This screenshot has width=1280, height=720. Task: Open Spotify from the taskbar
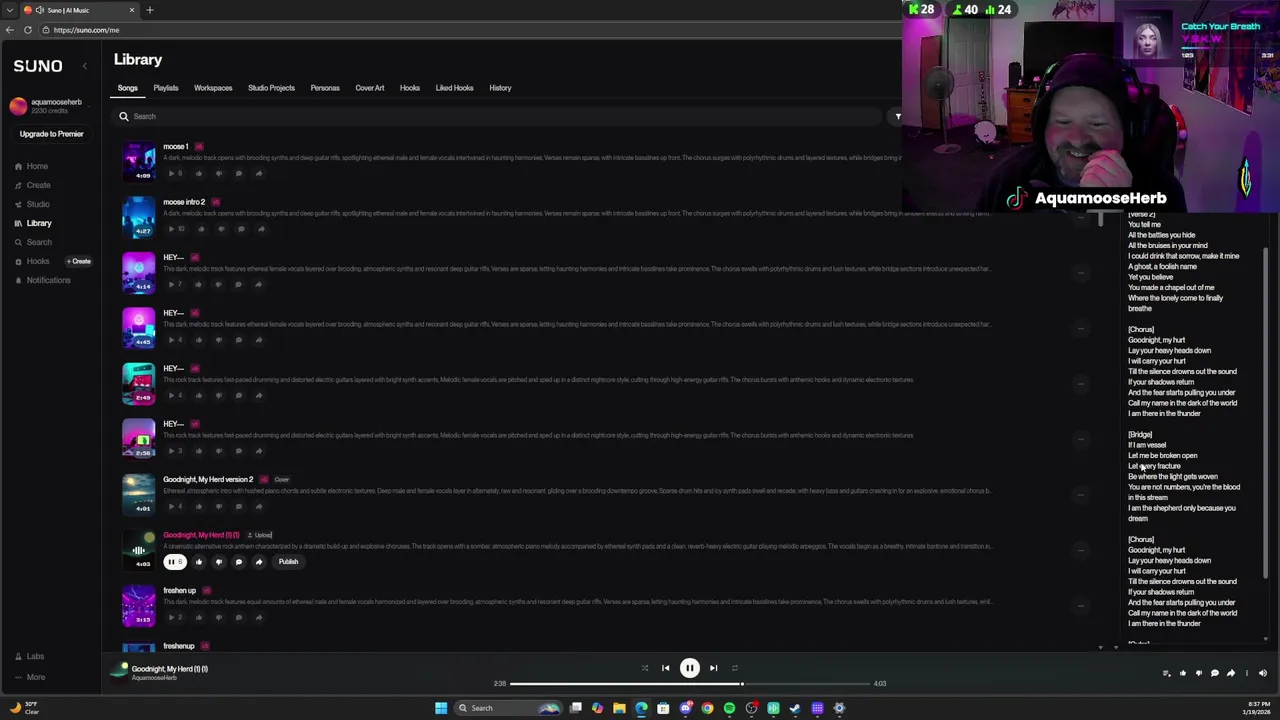coord(729,708)
